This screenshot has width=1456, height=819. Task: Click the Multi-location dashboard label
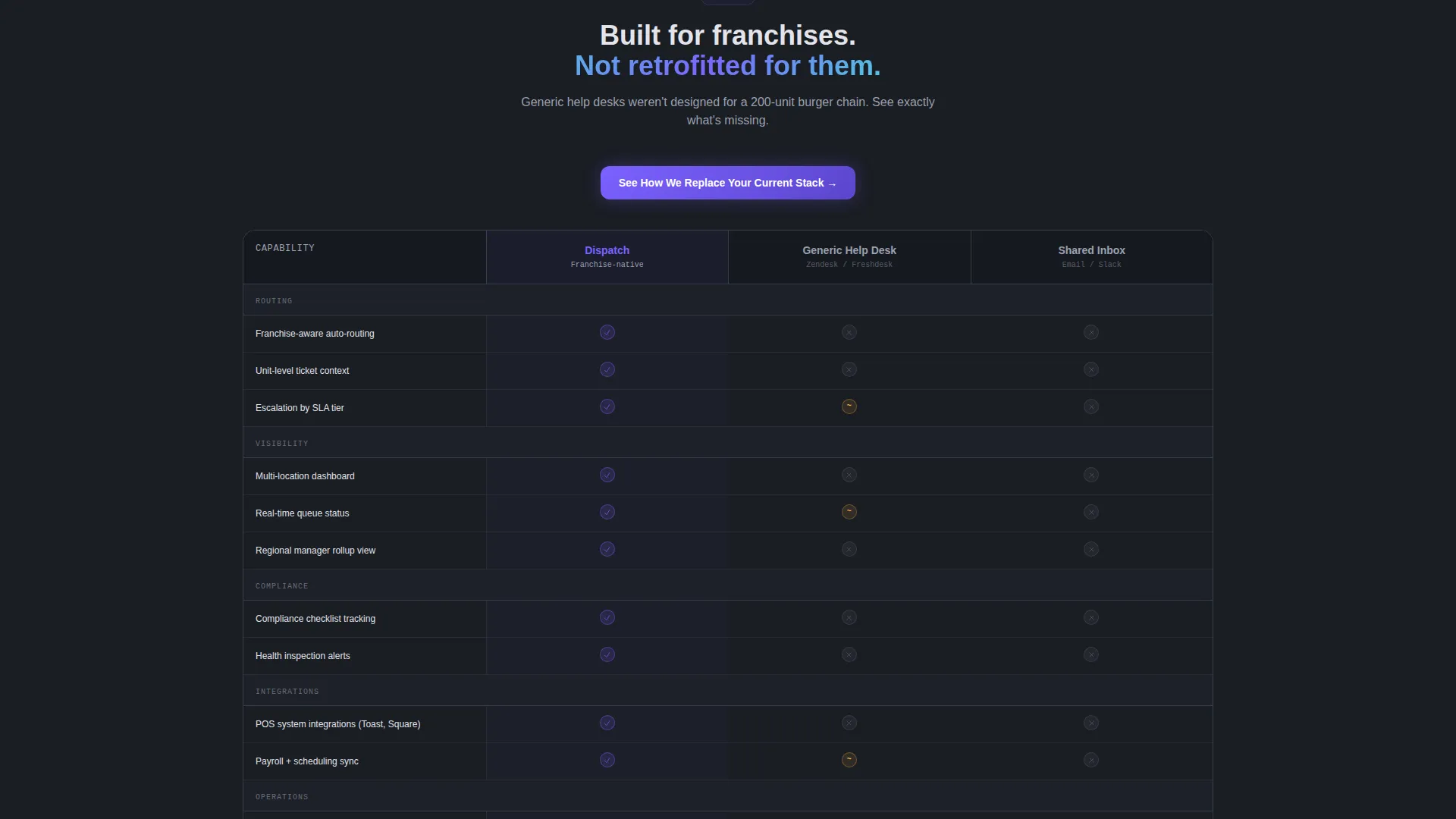click(x=305, y=476)
